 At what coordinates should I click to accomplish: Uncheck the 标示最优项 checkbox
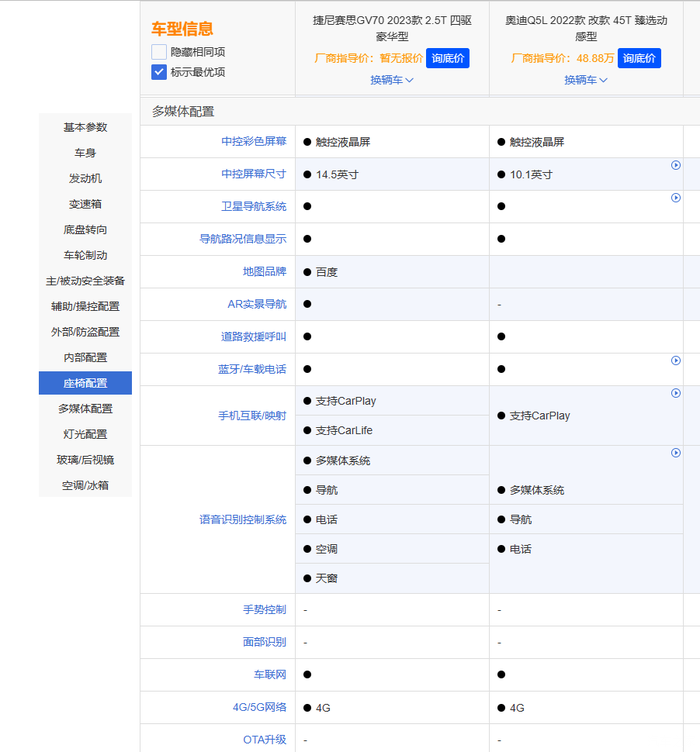point(159,72)
